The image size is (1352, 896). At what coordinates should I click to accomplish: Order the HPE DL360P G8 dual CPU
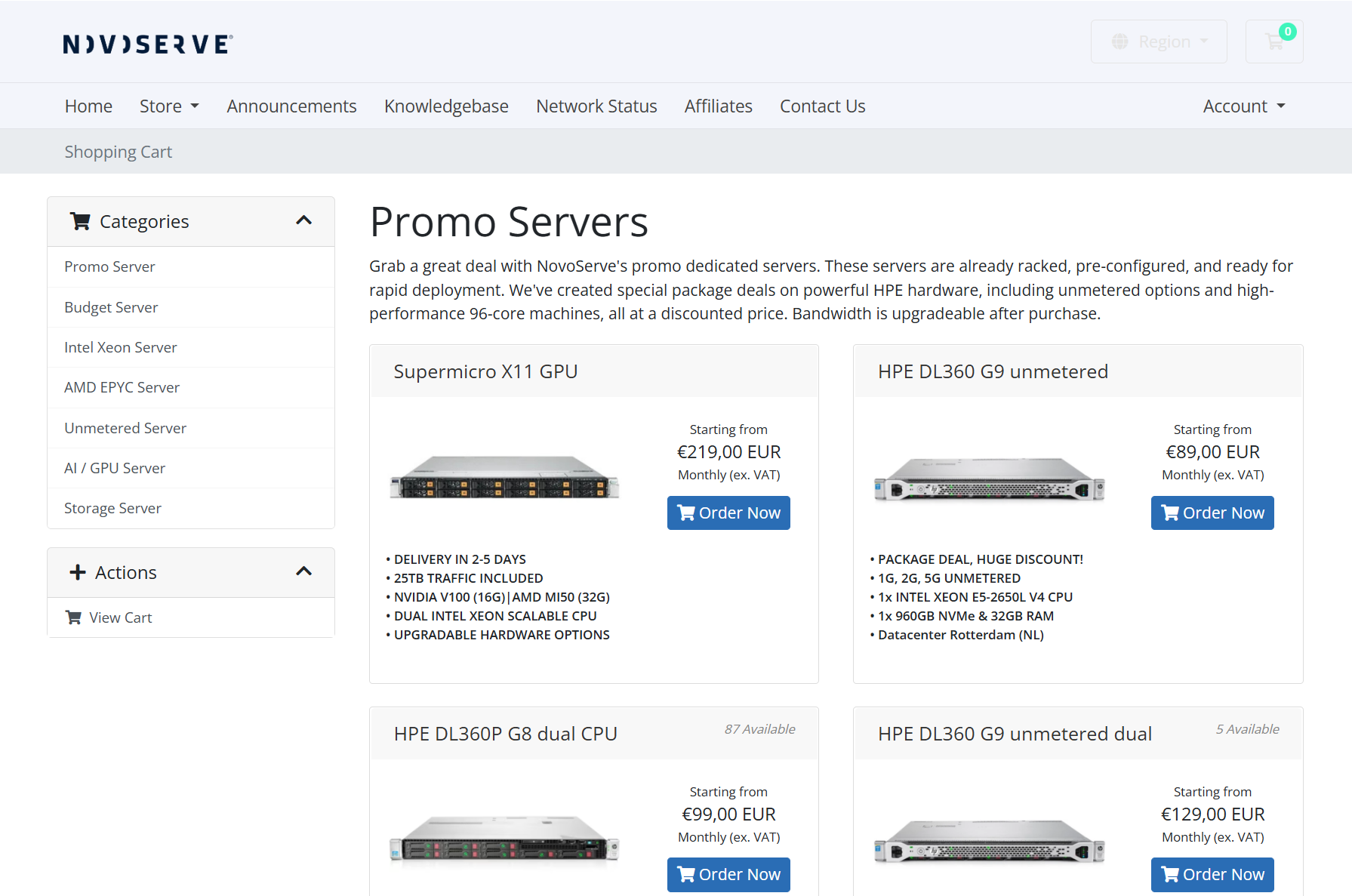728,874
